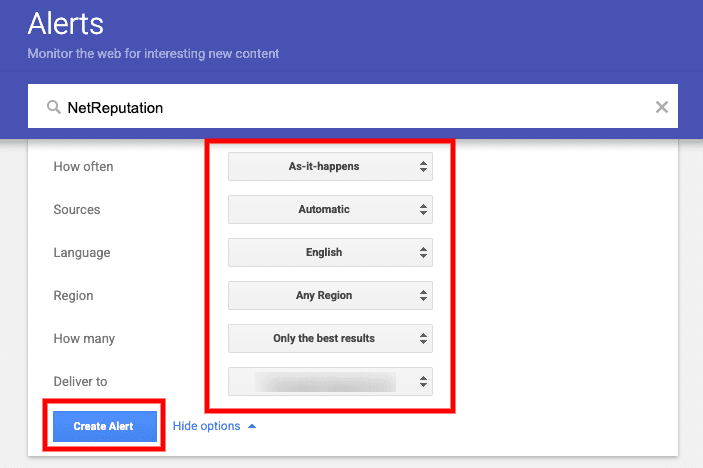Click the Monitor the web subtitle text
This screenshot has width=703, height=468.
click(153, 53)
